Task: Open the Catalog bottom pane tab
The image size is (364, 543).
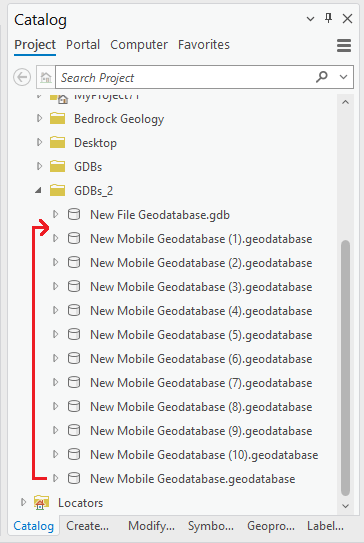Action: click(34, 526)
